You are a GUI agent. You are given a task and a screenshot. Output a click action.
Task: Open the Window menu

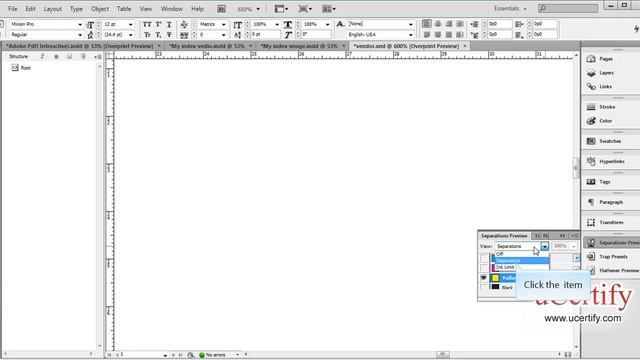(x=171, y=9)
